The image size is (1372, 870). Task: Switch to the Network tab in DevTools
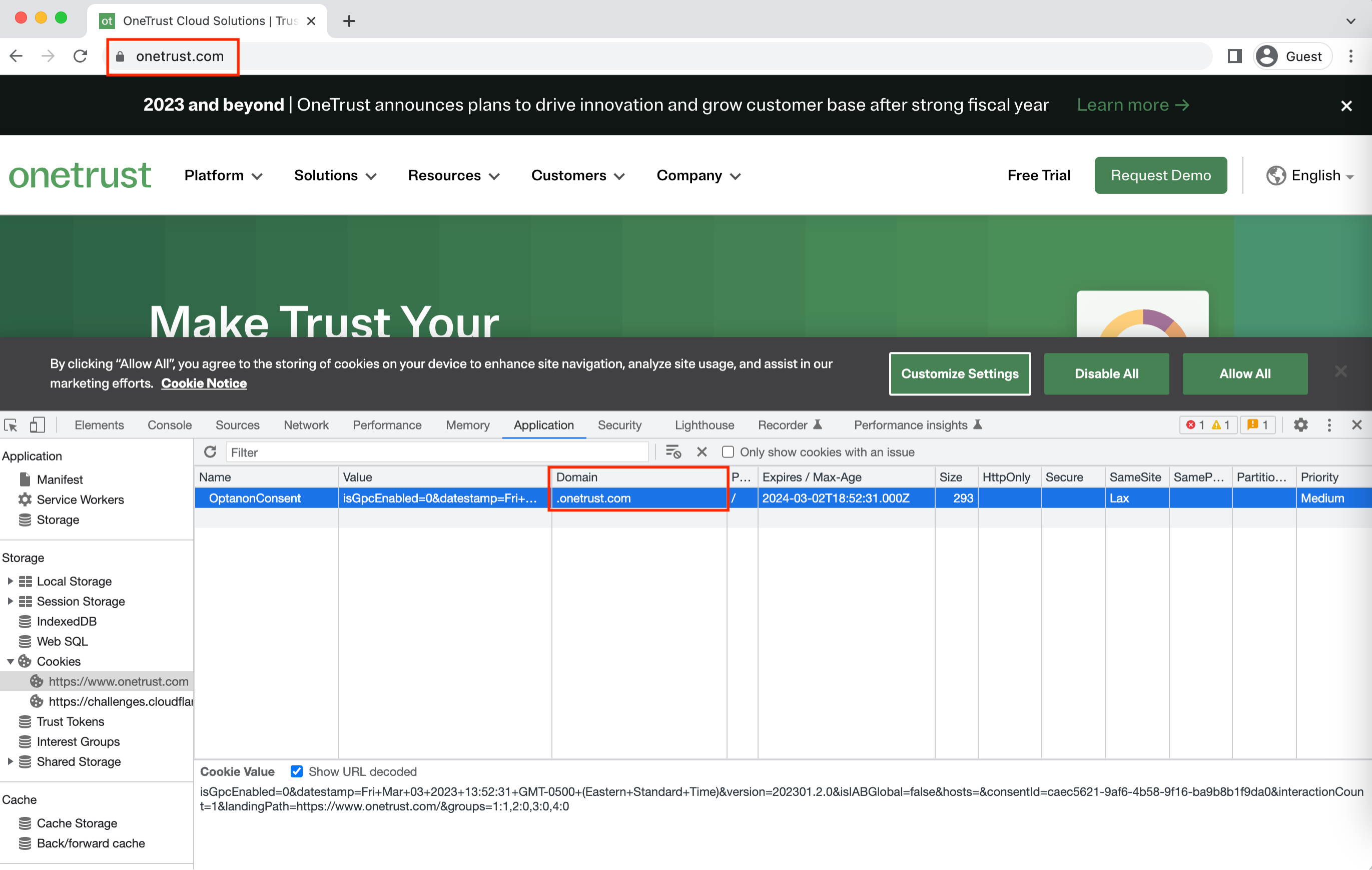click(x=306, y=424)
